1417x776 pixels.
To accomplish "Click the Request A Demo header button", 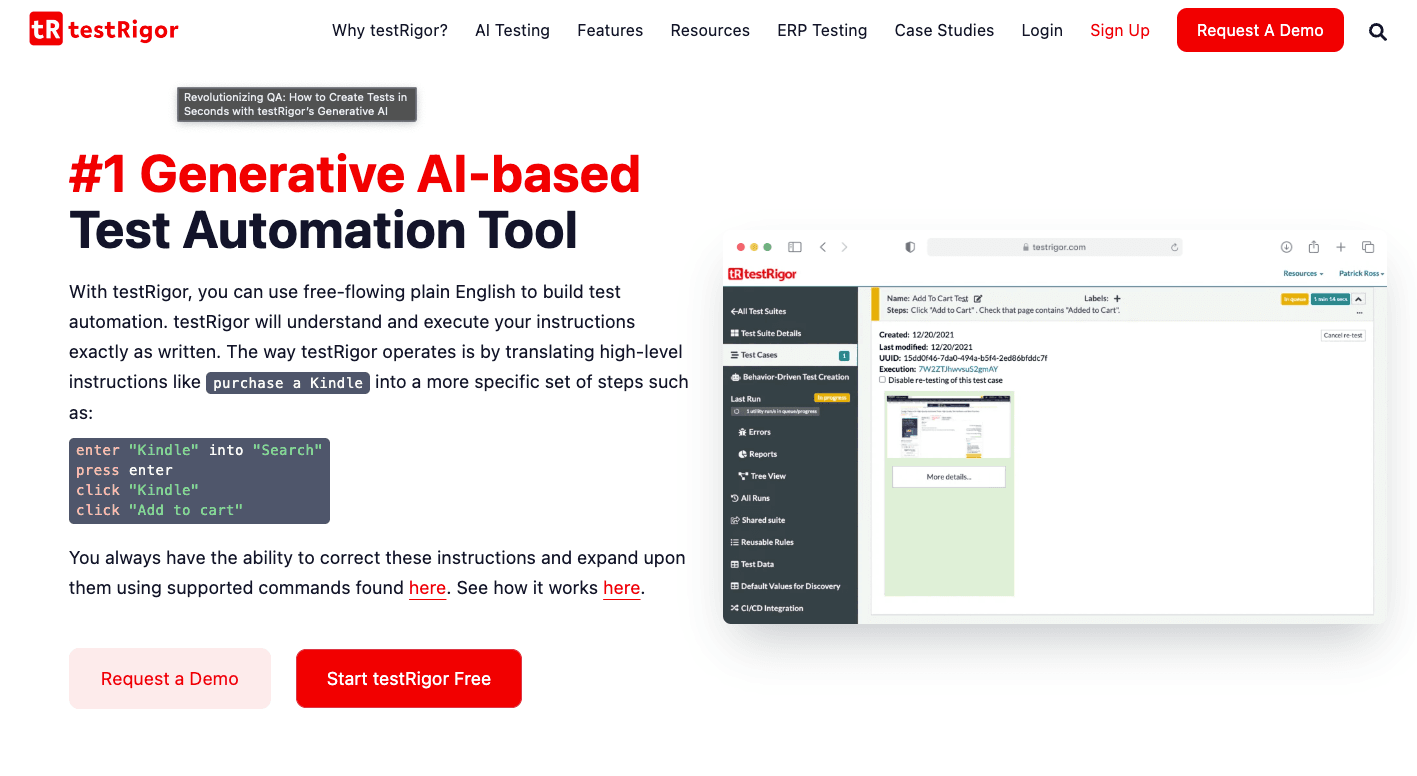I will [1260, 30].
